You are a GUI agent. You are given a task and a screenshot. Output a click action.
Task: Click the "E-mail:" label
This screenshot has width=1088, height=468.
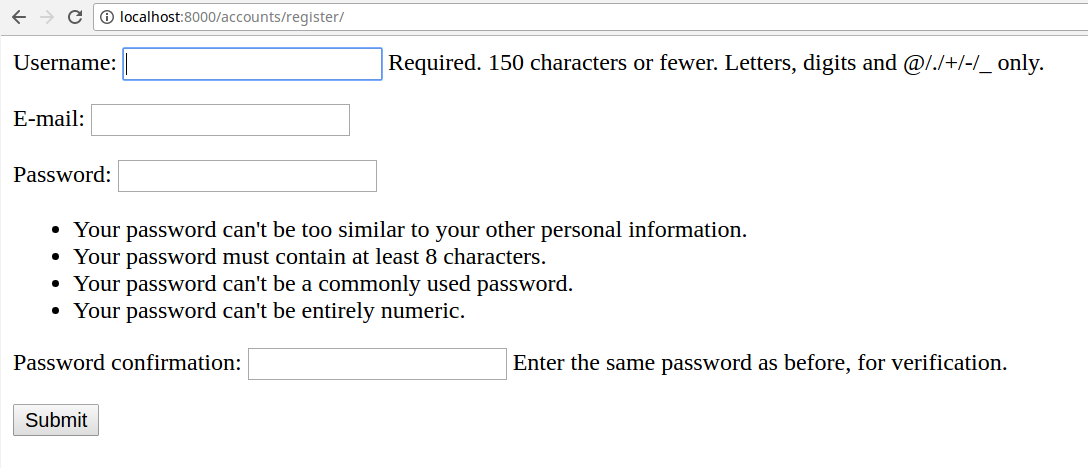tap(49, 119)
